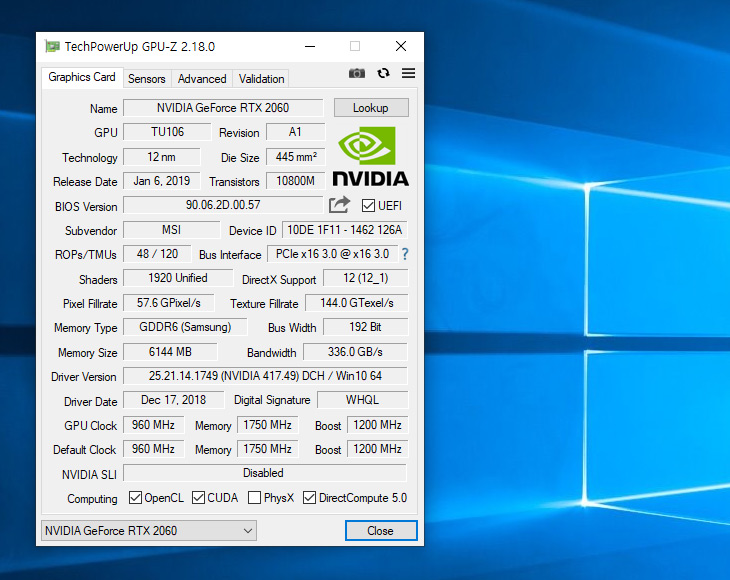Screen dimensions: 730x580
Task: Click the Lookup button
Action: tap(371, 108)
